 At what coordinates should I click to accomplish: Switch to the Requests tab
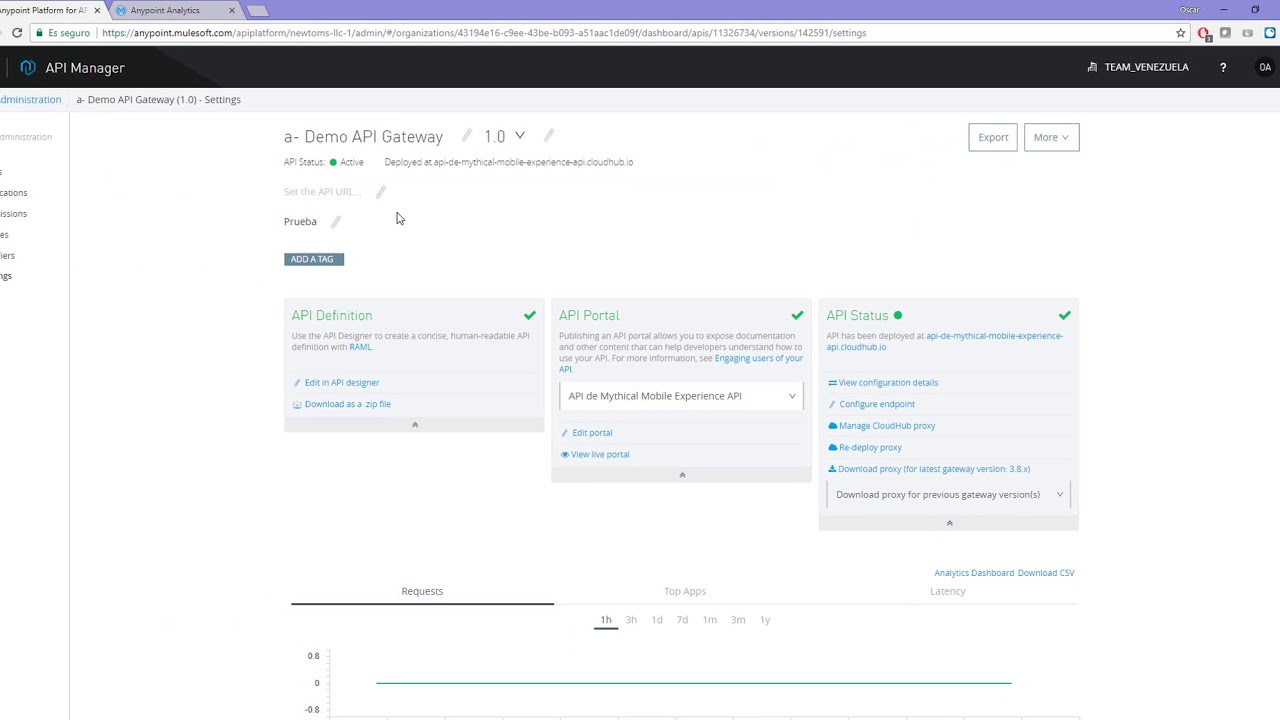(x=422, y=591)
